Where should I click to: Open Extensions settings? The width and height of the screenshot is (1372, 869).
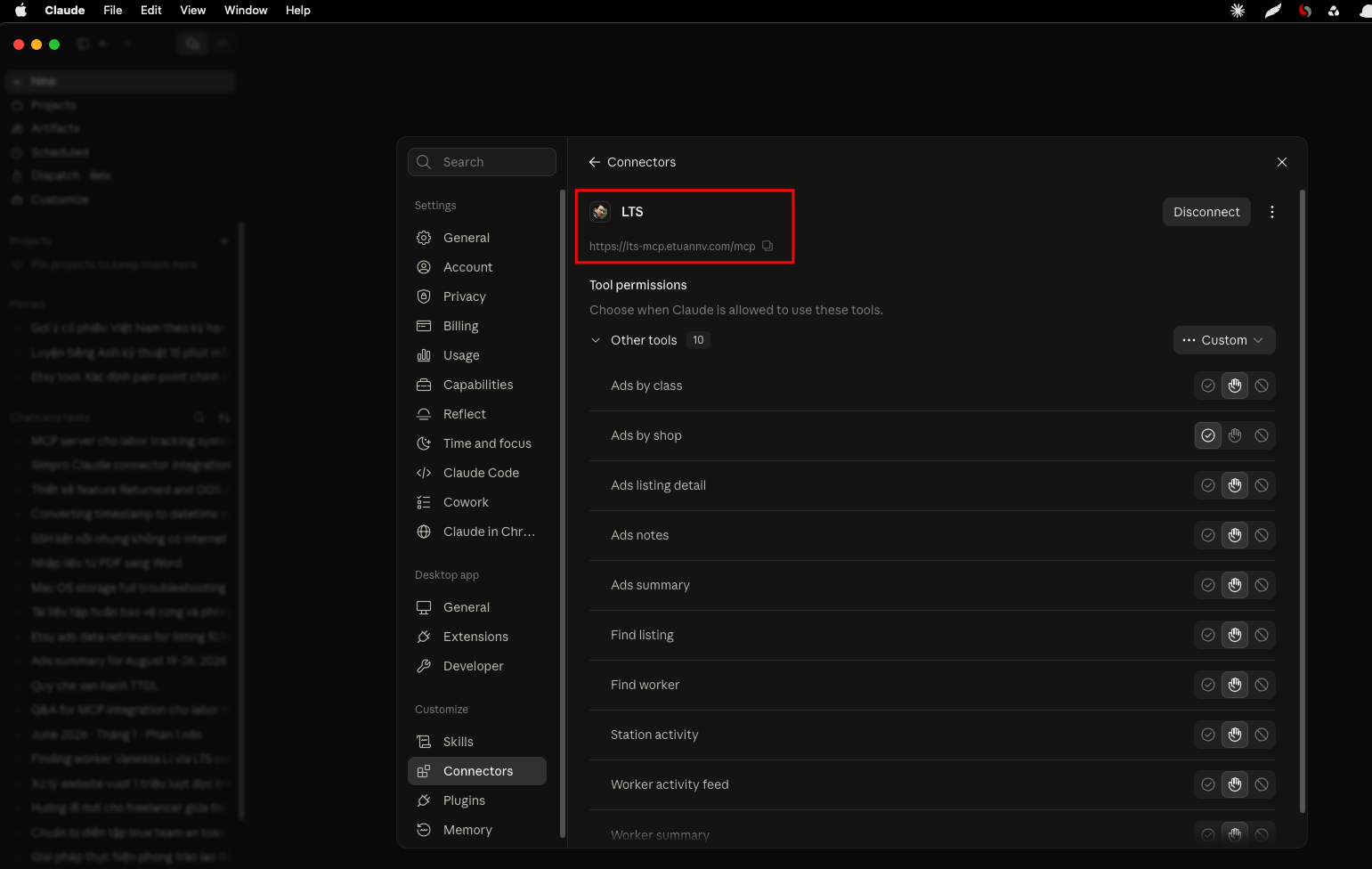pyautogui.click(x=477, y=637)
